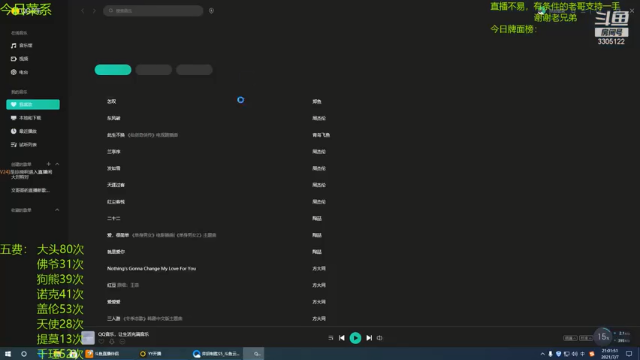
Task: Click the listen-recognition icon beside search
Action: [x=211, y=11]
